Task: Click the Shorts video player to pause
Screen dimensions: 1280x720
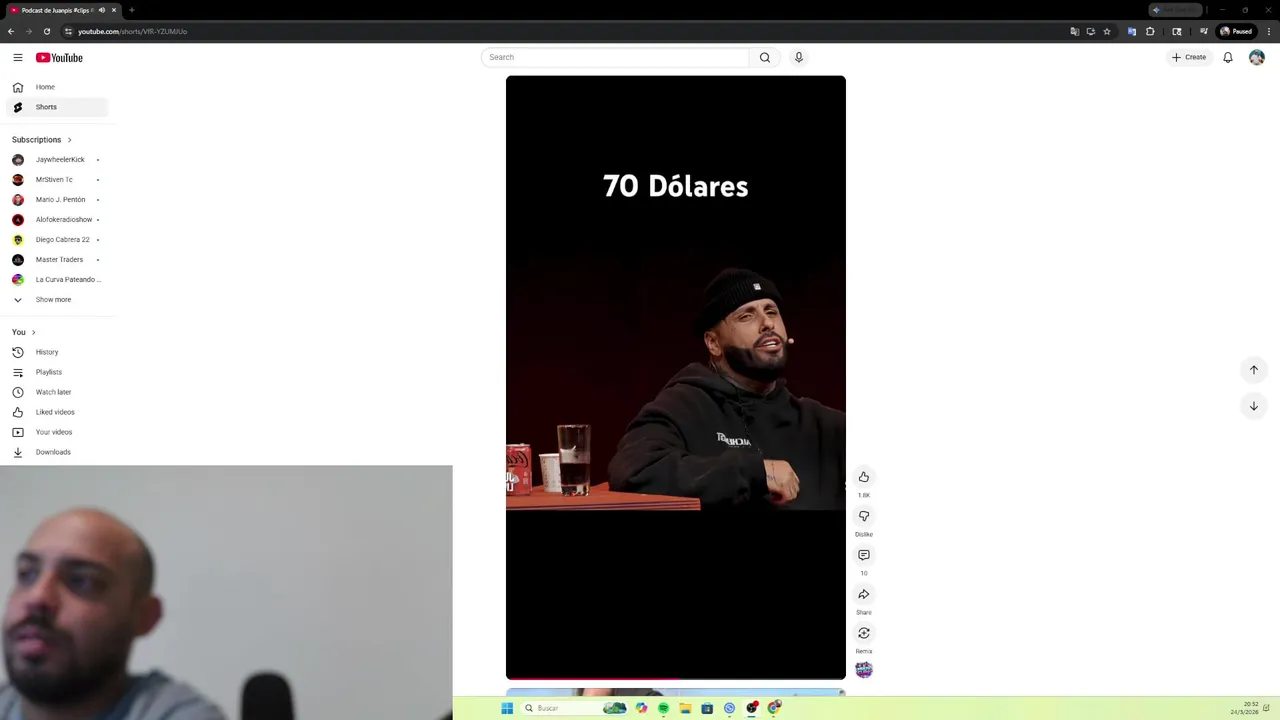Action: tap(676, 377)
